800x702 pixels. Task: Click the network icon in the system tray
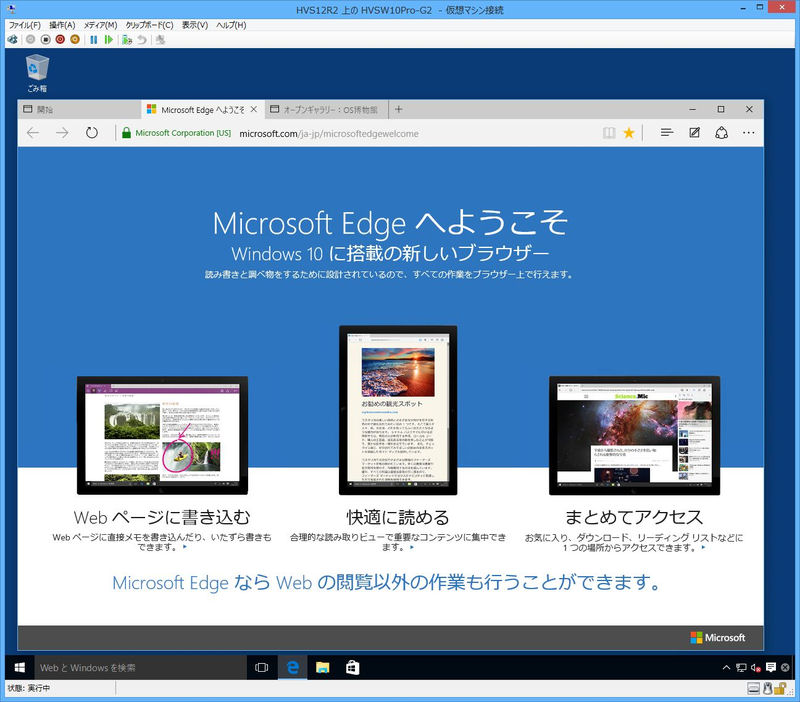click(741, 667)
